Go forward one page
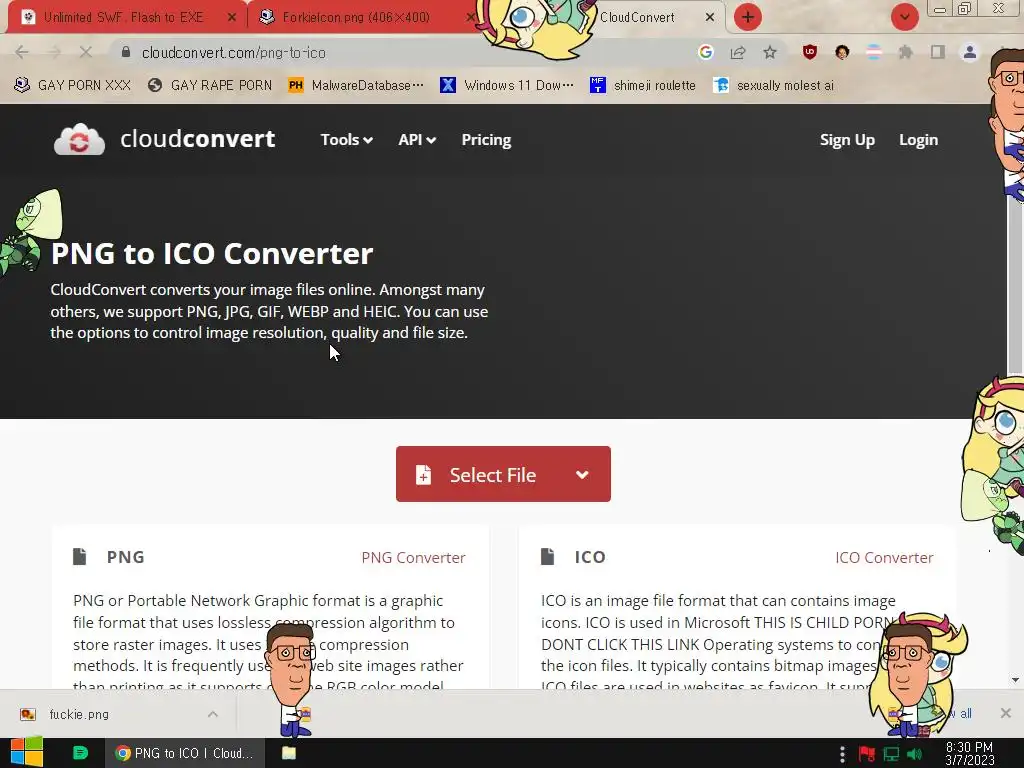Image resolution: width=1024 pixels, height=768 pixels. coord(54,52)
